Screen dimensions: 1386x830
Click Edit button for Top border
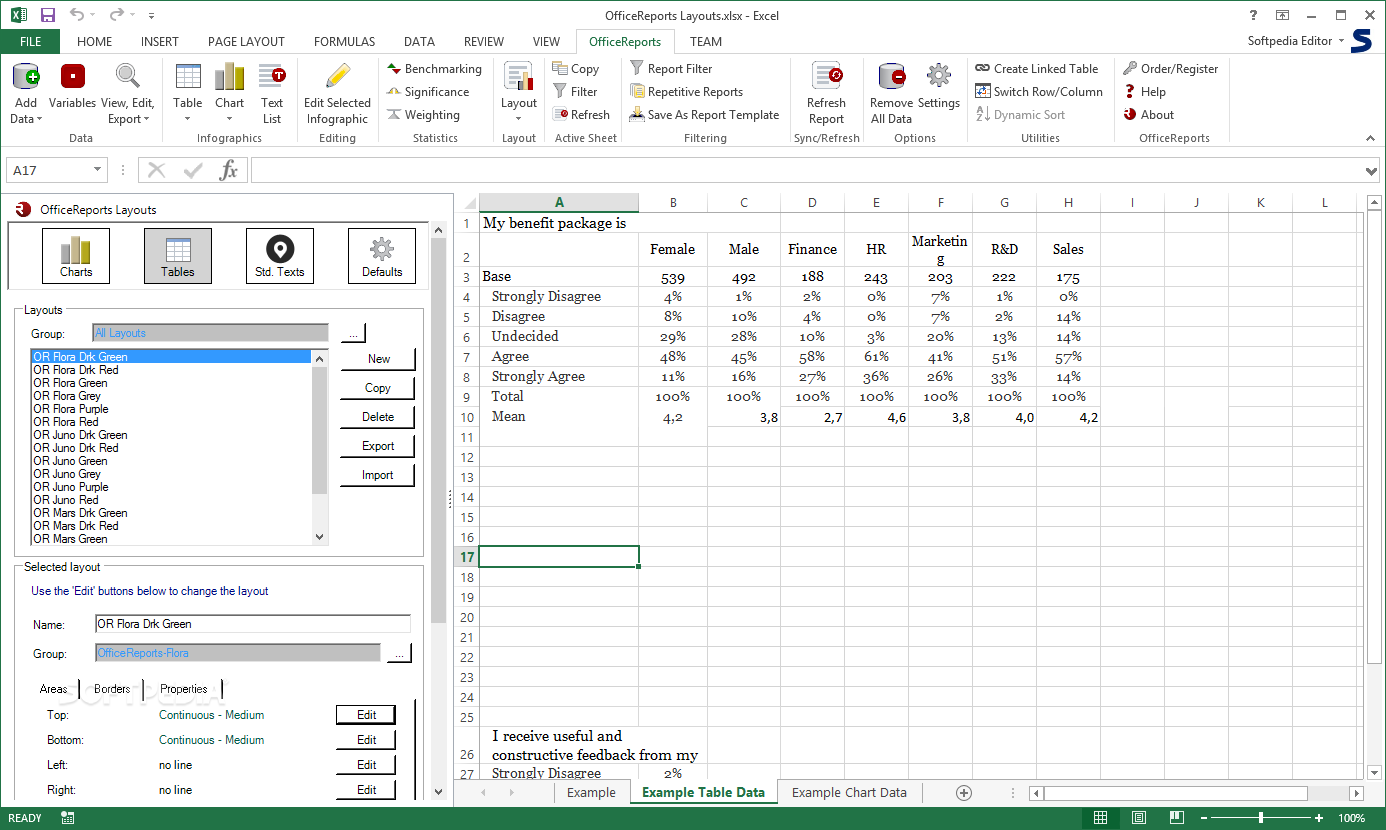pos(366,715)
